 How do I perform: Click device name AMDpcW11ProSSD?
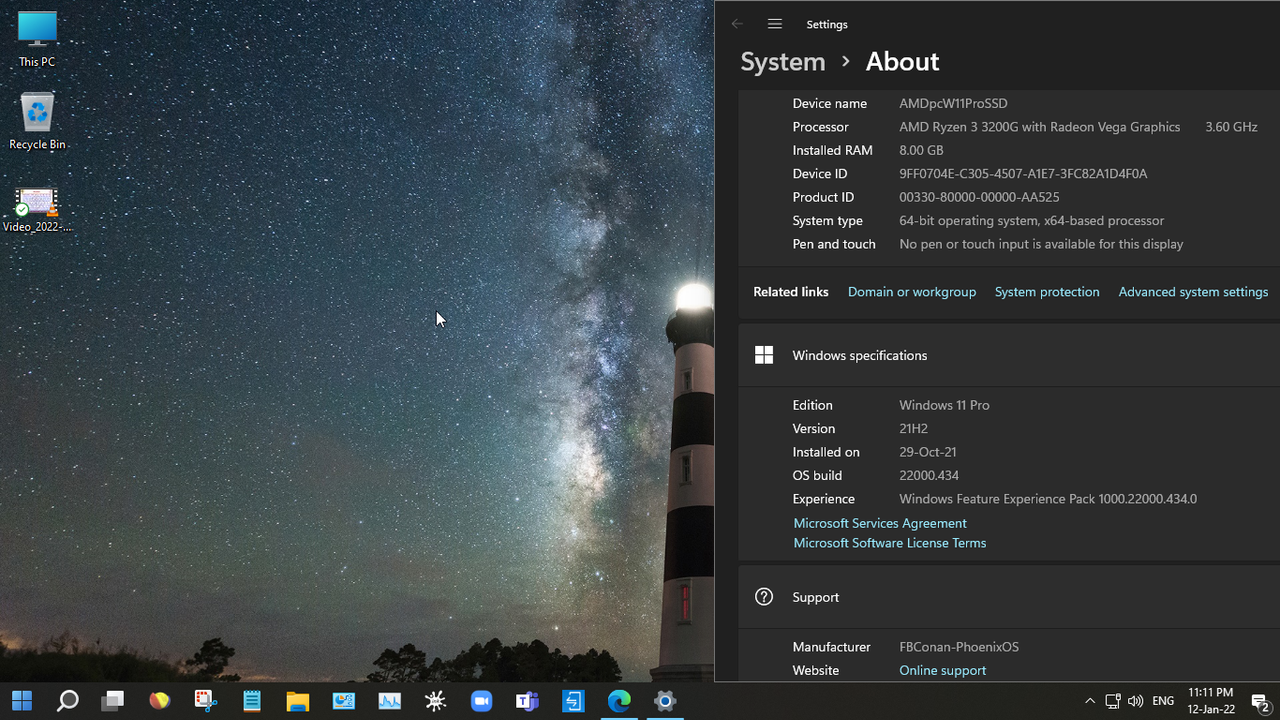pos(953,103)
